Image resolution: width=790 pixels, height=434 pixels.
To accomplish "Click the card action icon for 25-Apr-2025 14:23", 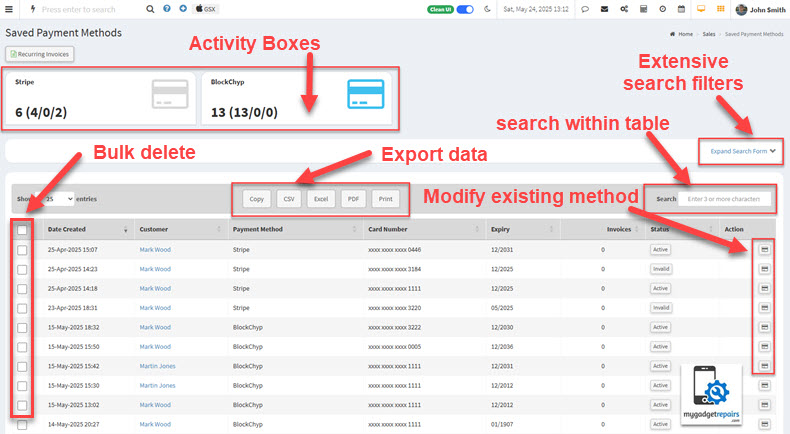I will pyautogui.click(x=764, y=269).
